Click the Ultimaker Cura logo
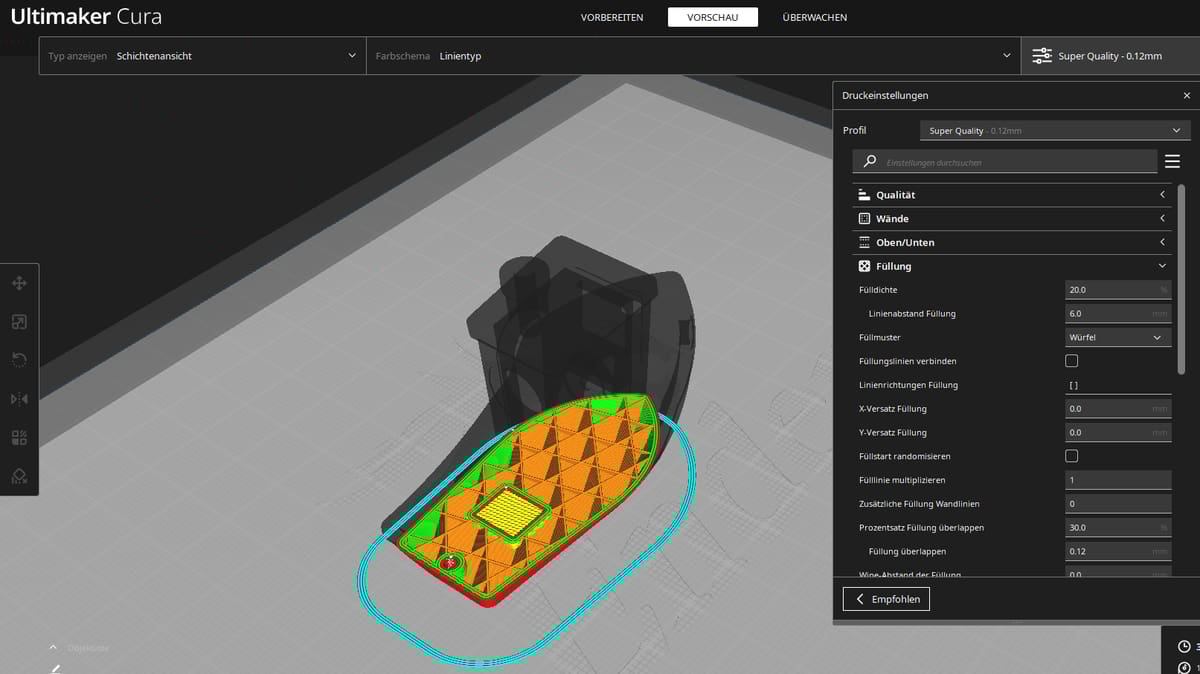This screenshot has width=1200, height=674. 86,17
